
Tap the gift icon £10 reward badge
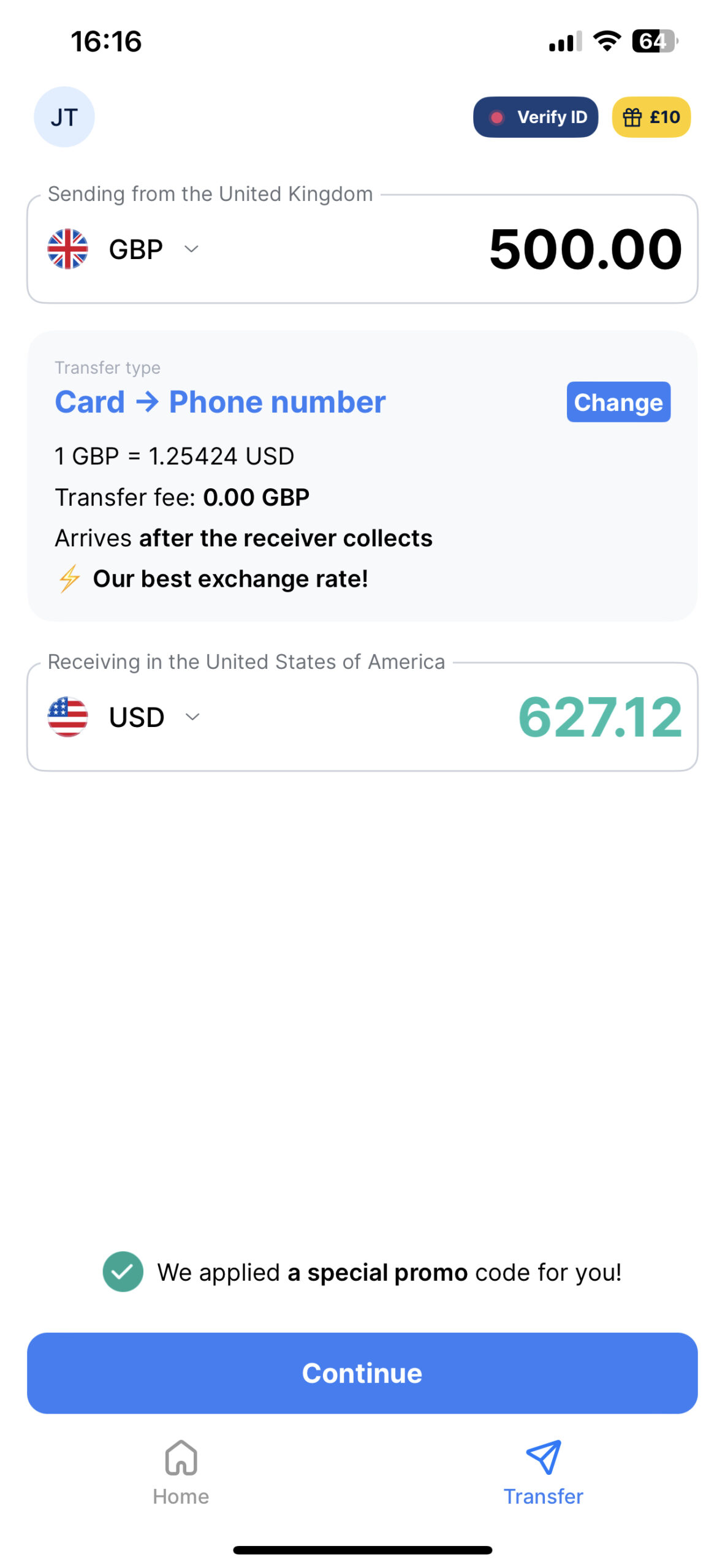point(651,117)
